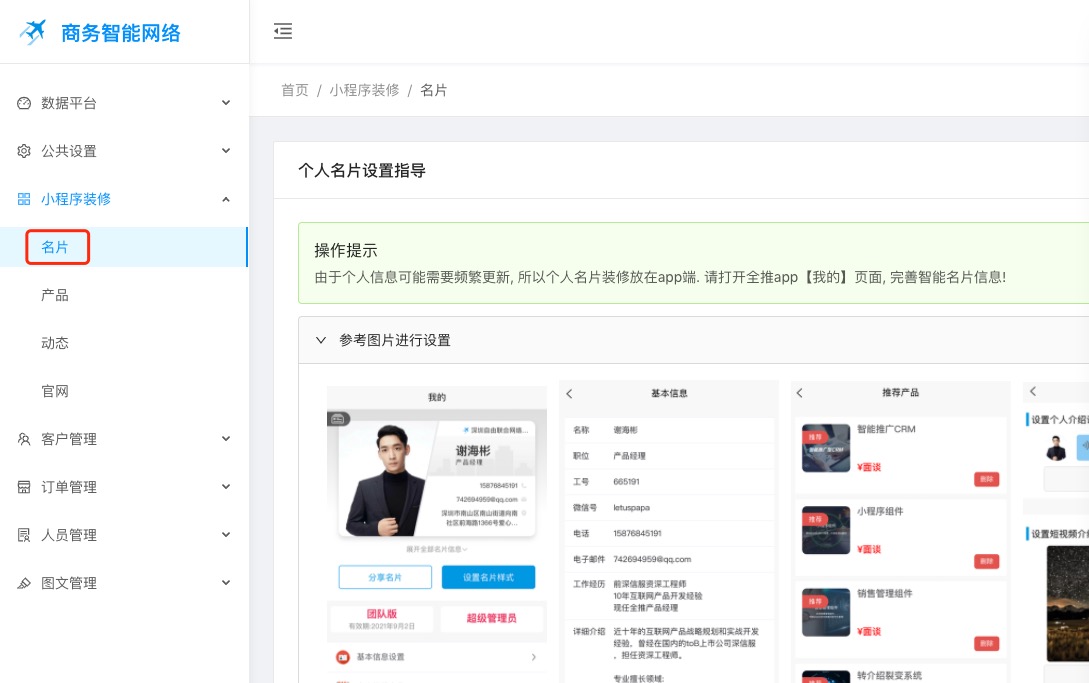1089x683 pixels.
Task: Click the 图文管理 pen icon
Action: 24,583
